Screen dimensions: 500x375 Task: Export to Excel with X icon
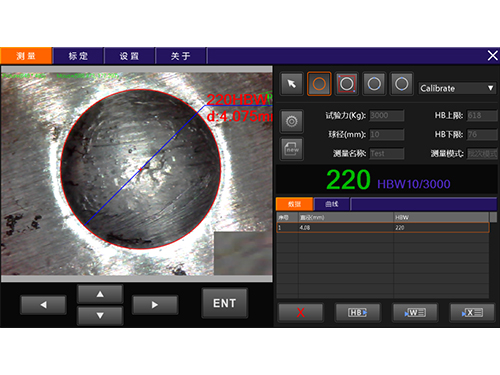pyautogui.click(x=472, y=312)
